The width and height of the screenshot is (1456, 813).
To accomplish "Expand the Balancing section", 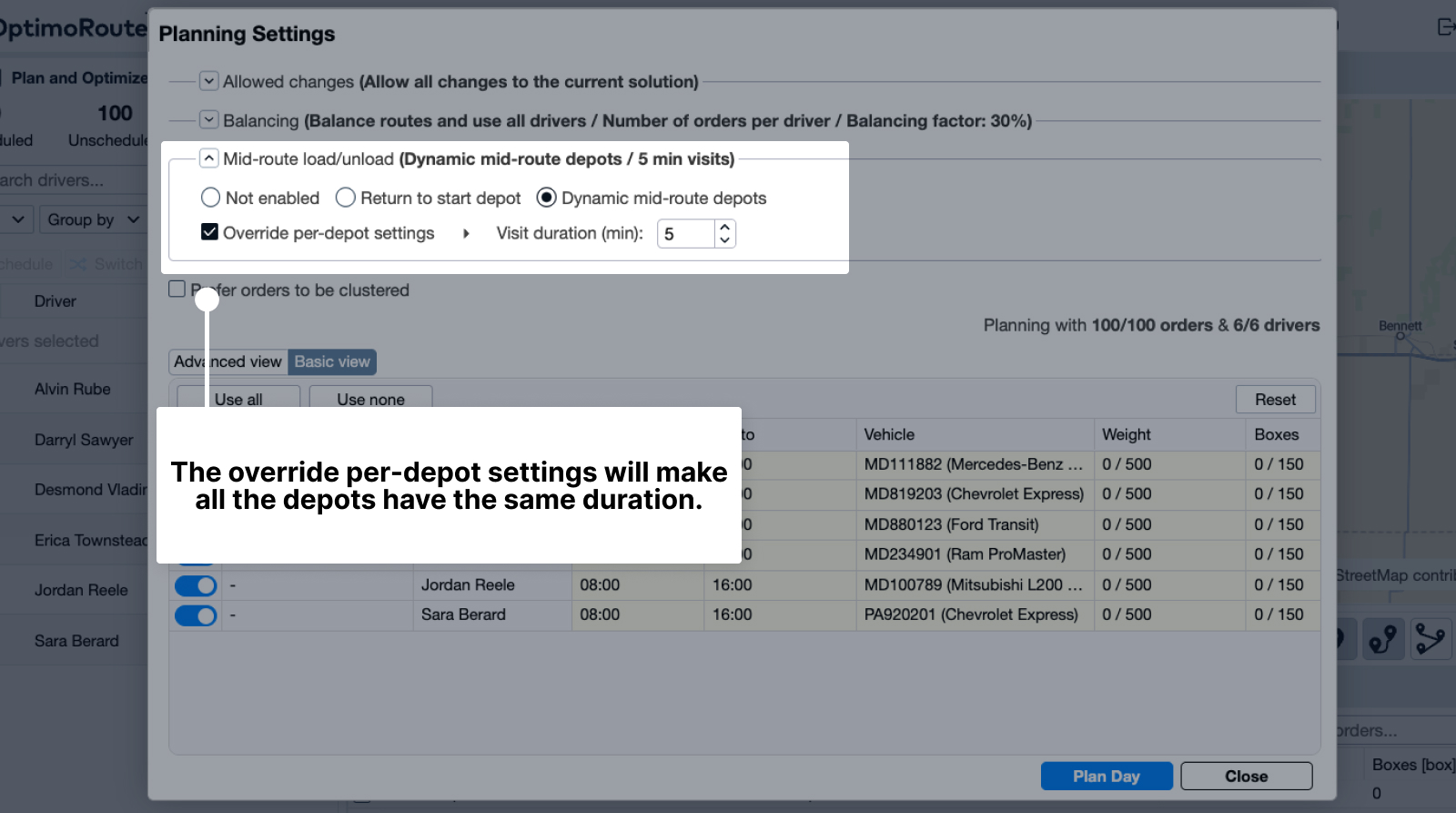I will tap(209, 120).
